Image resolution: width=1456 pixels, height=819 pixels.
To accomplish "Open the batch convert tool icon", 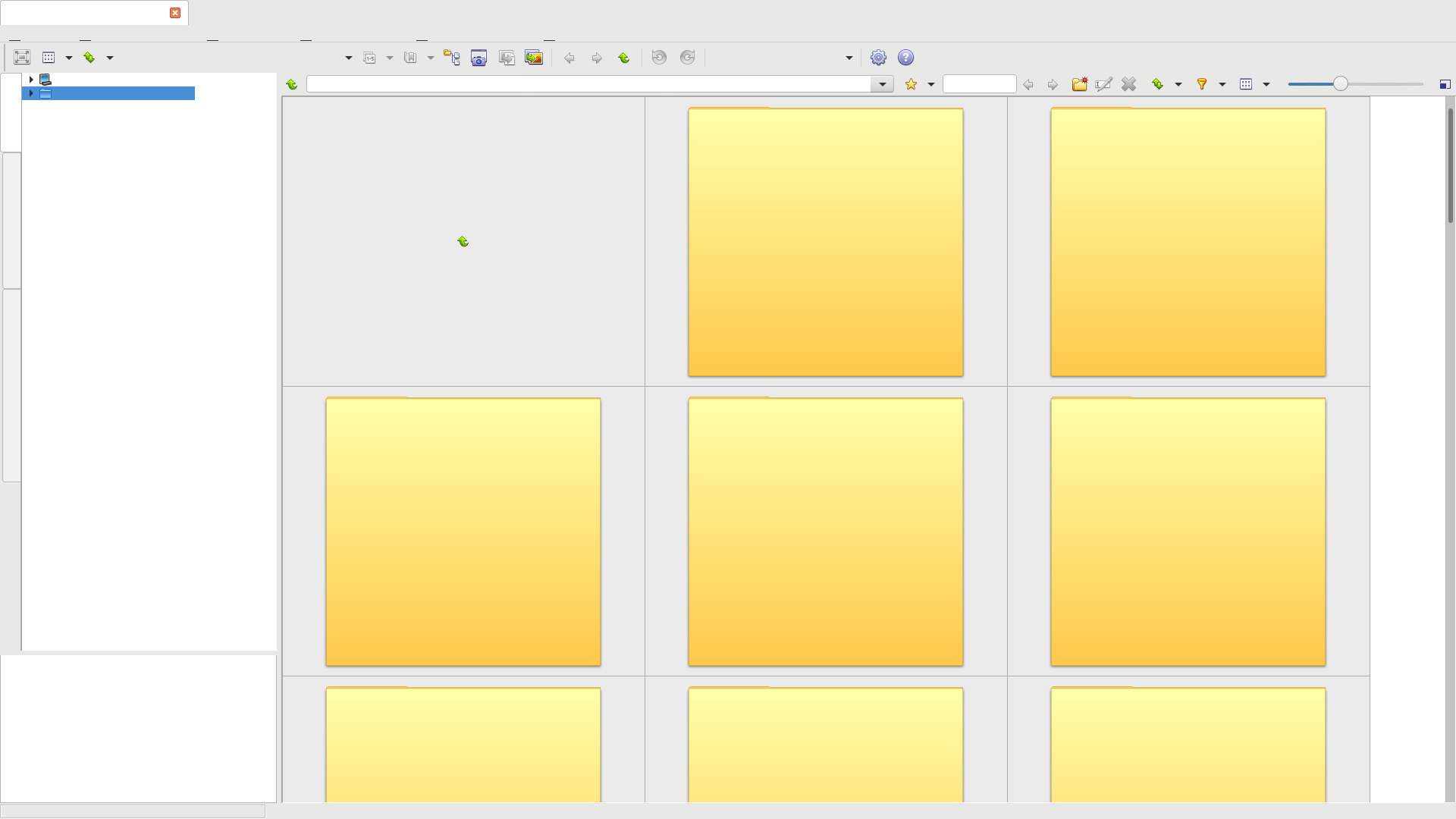I will [x=534, y=58].
